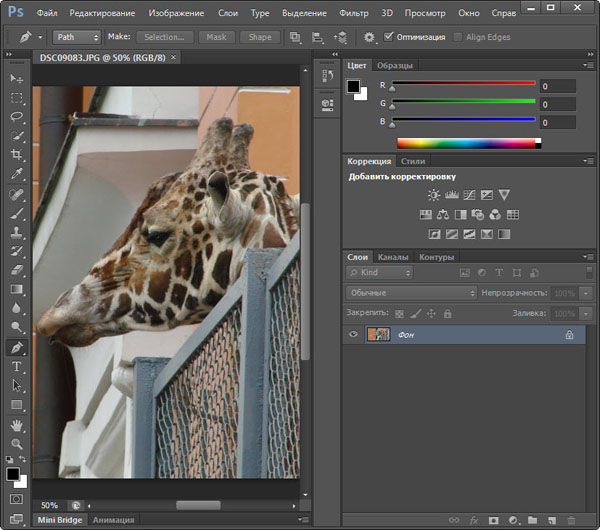
Task: Select the Crop tool
Action: (x=16, y=155)
